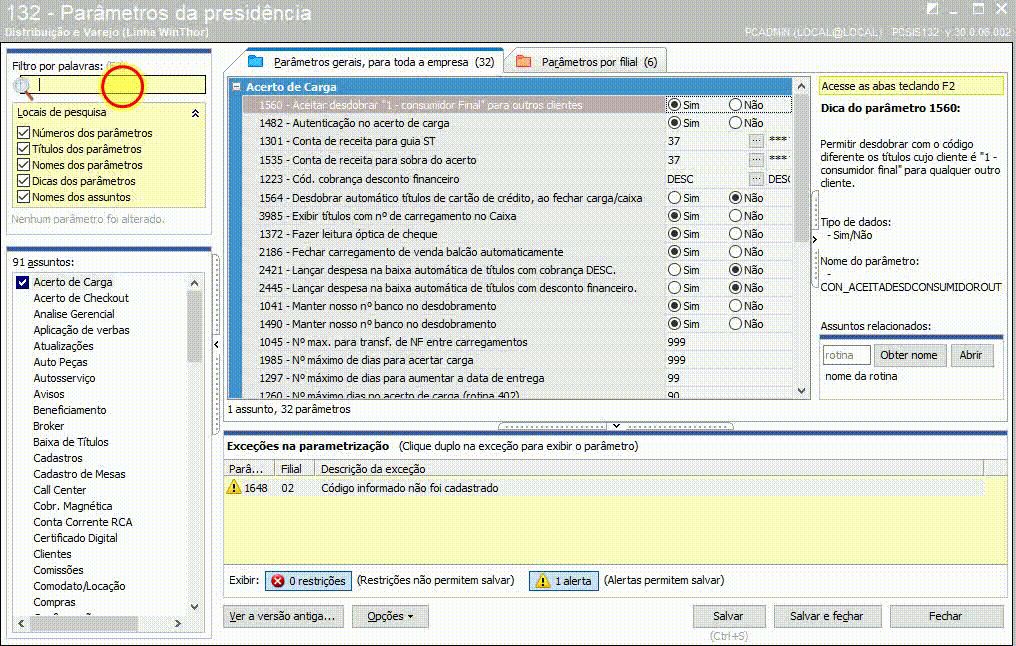The height and width of the screenshot is (646, 1016).
Task: Collapse the exceptions panel with the chevron
Action: [616, 426]
